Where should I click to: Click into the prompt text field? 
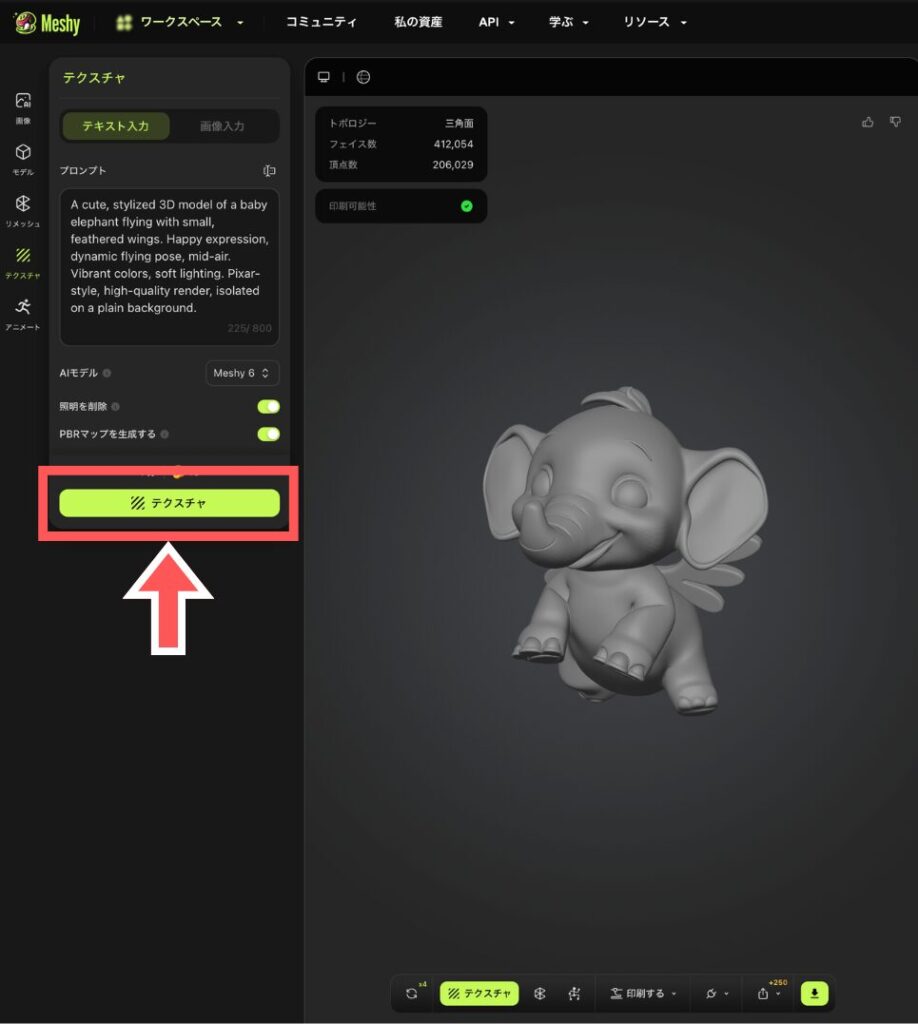coord(169,260)
